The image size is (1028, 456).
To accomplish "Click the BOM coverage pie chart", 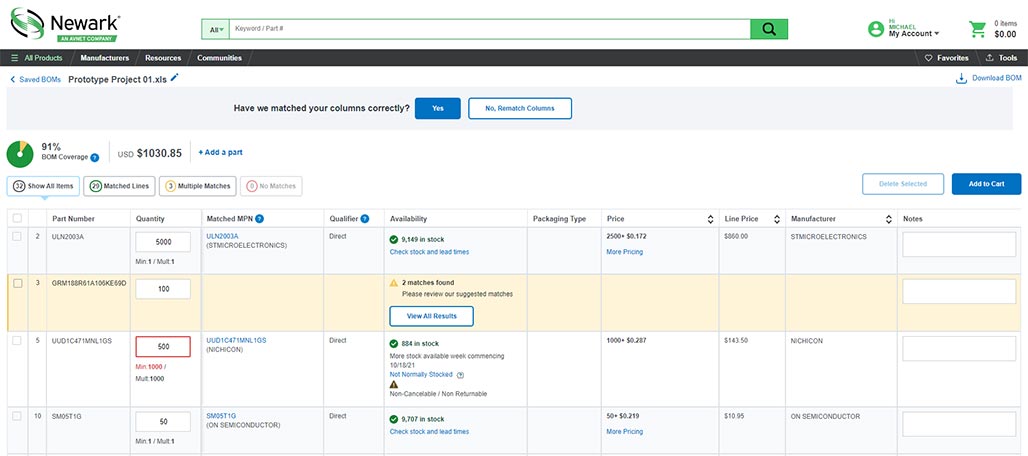I will tap(20, 154).
